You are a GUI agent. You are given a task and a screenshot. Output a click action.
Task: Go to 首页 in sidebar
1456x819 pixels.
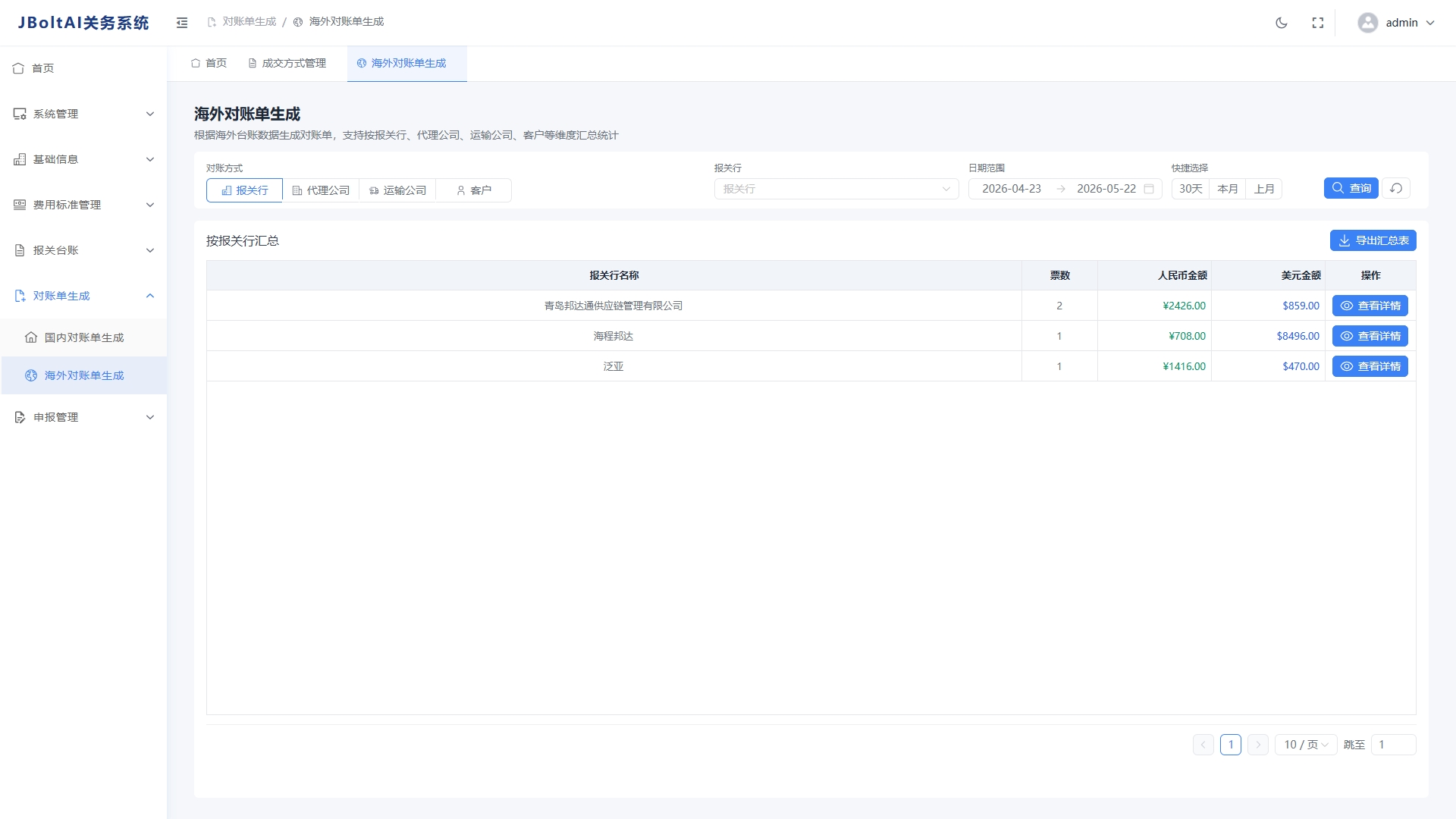click(x=83, y=68)
